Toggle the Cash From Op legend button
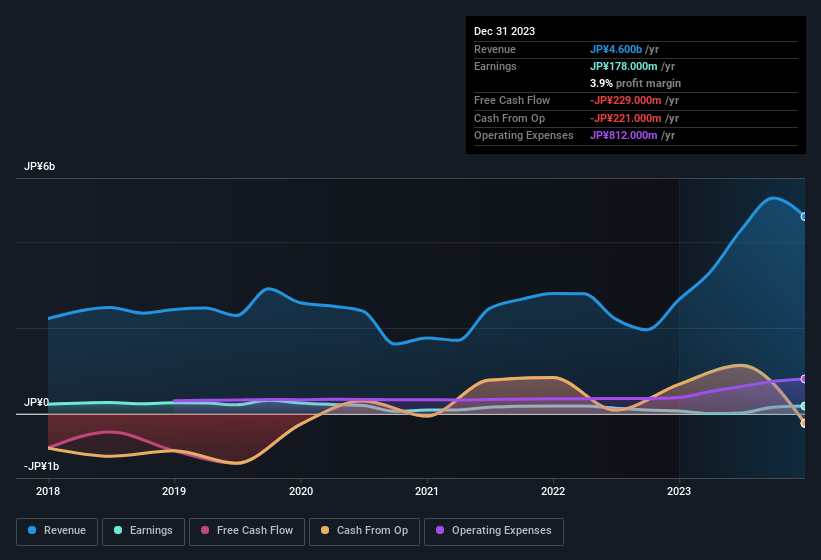Image resolution: width=821 pixels, height=560 pixels. tap(364, 531)
